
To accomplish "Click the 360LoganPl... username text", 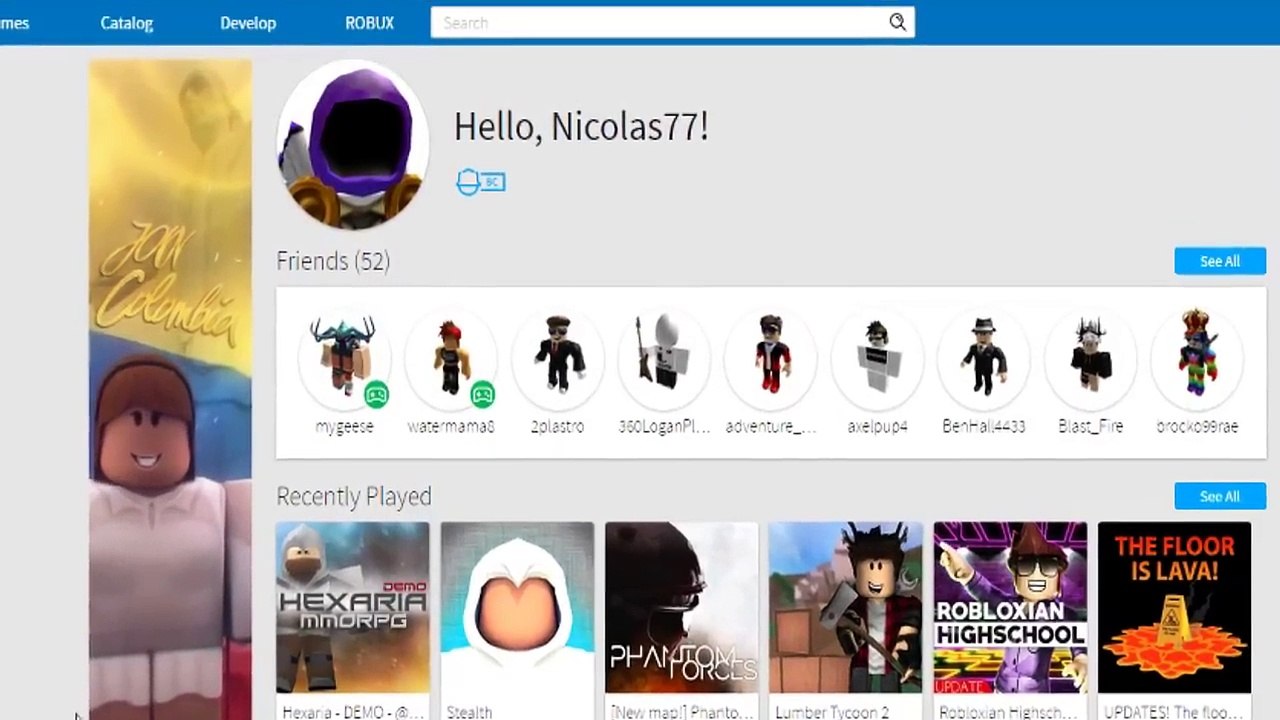I will tap(664, 426).
